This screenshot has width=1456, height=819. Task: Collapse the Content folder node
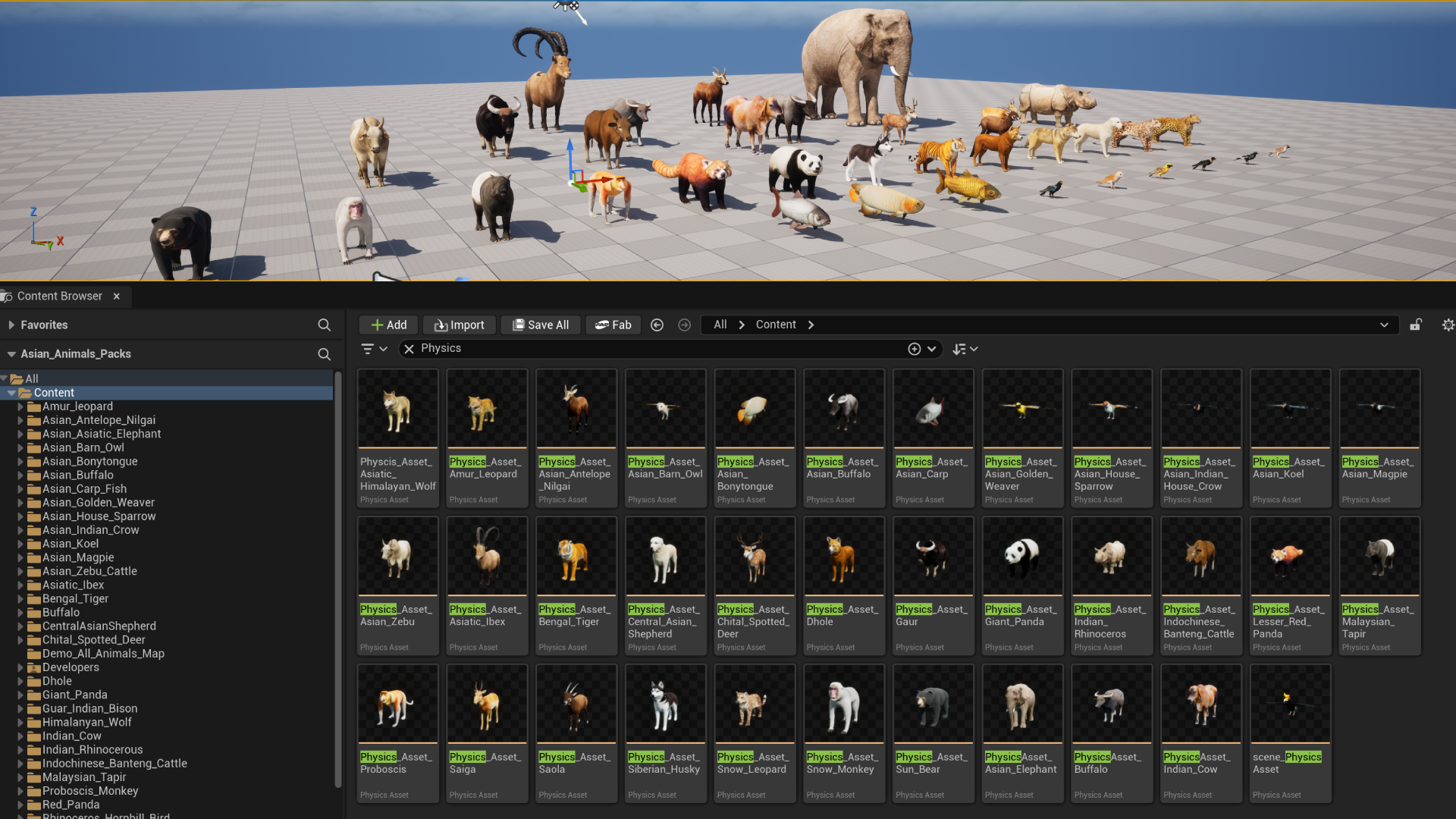tap(11, 393)
